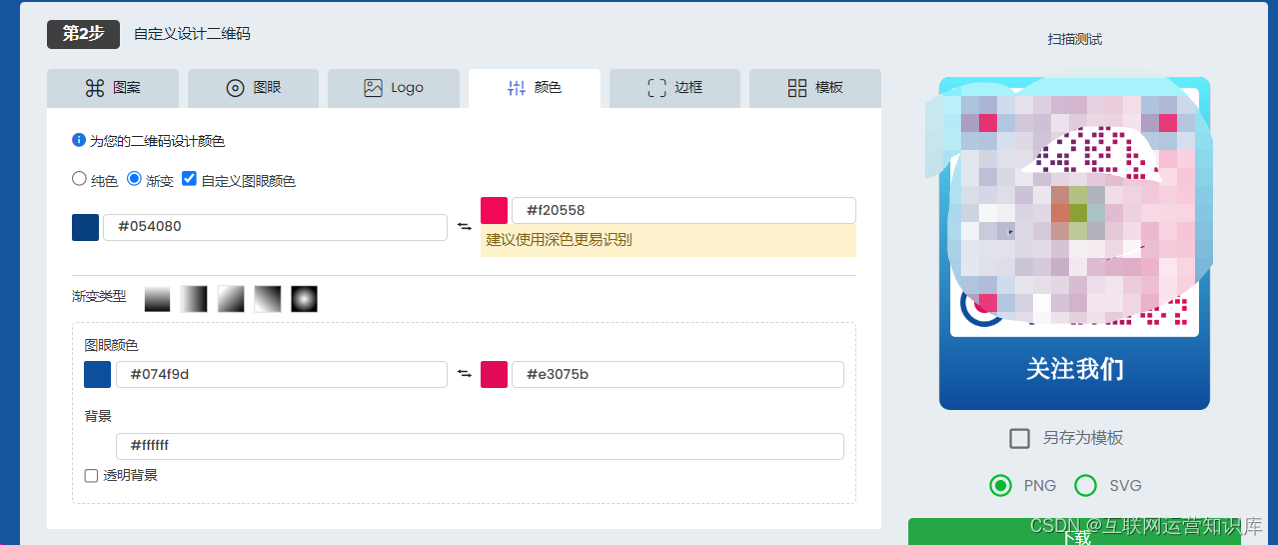Click the four-squares grid icon on 模板 tab
1278x545 pixels.
[797, 88]
